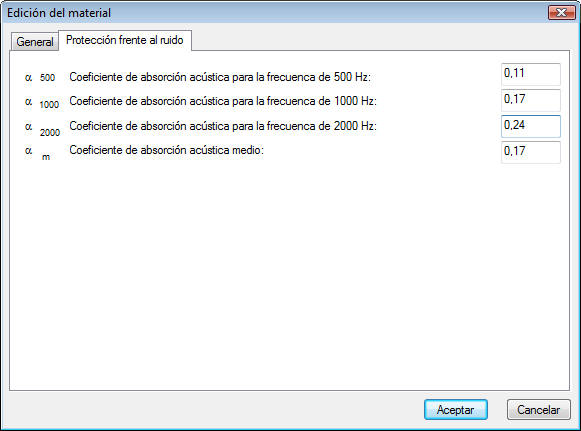Click the 2000 Hz coefficient label text

223,126
